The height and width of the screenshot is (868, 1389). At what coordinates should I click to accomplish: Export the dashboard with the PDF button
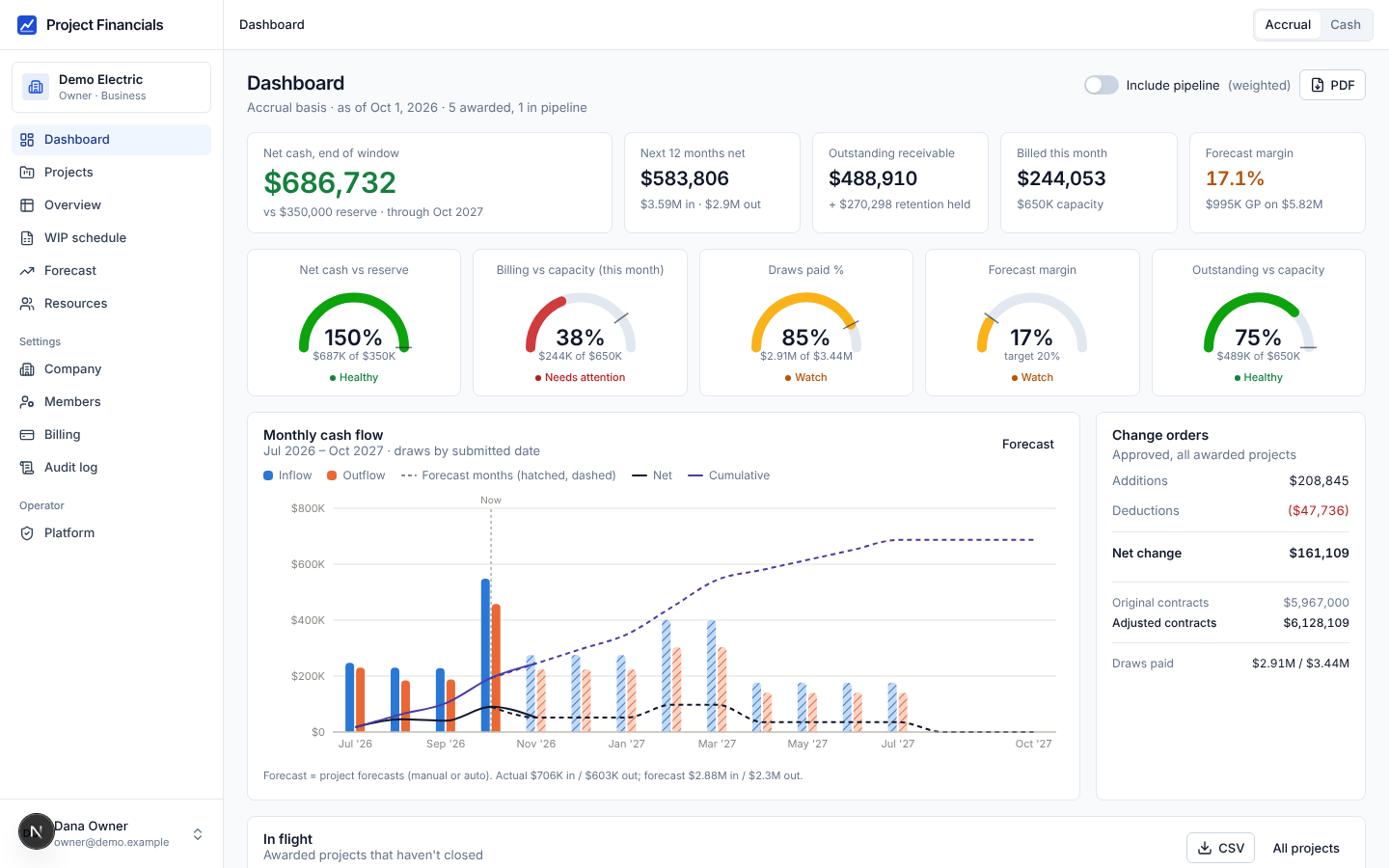coord(1332,85)
